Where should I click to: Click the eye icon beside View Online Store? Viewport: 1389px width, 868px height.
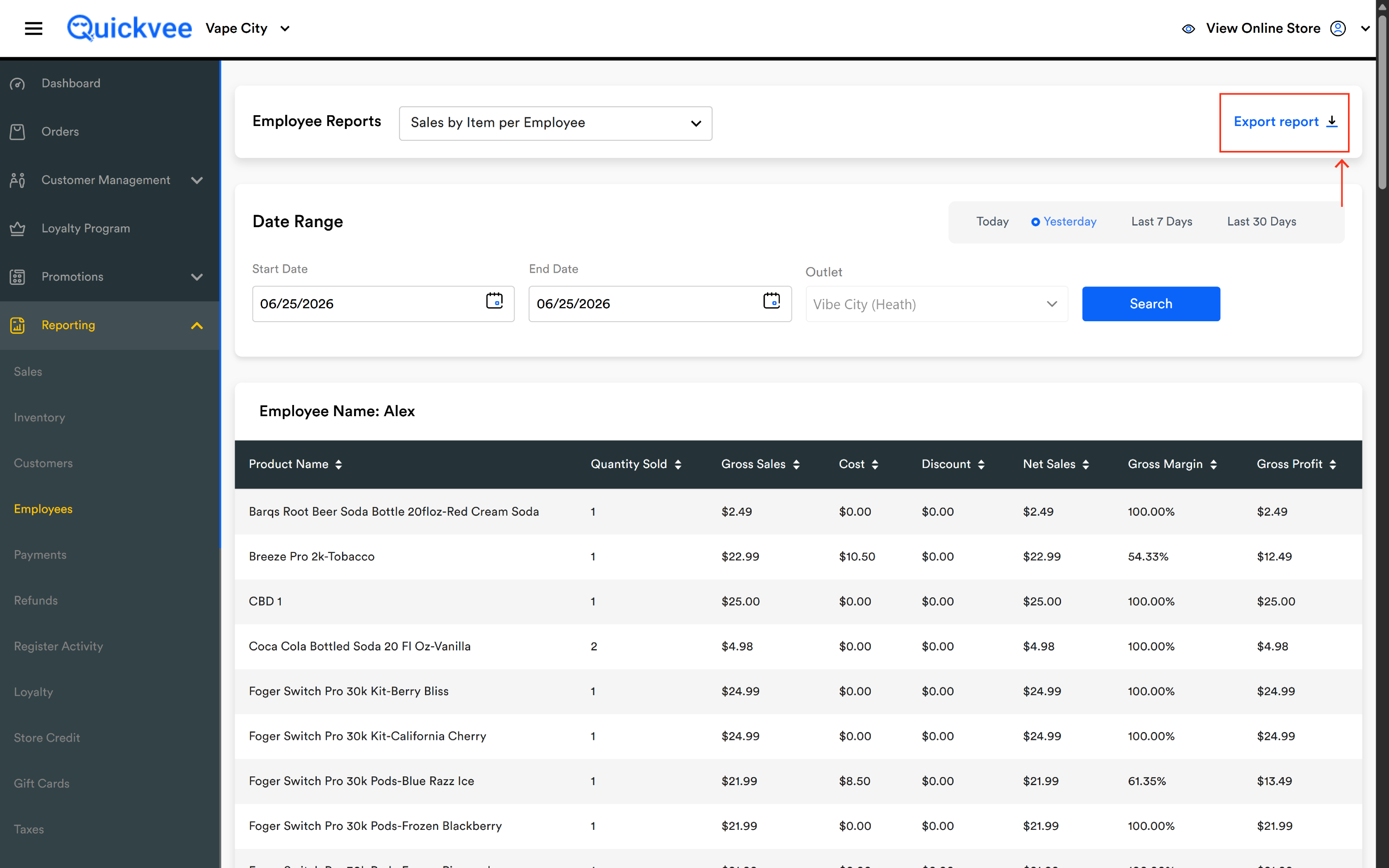pos(1188,29)
